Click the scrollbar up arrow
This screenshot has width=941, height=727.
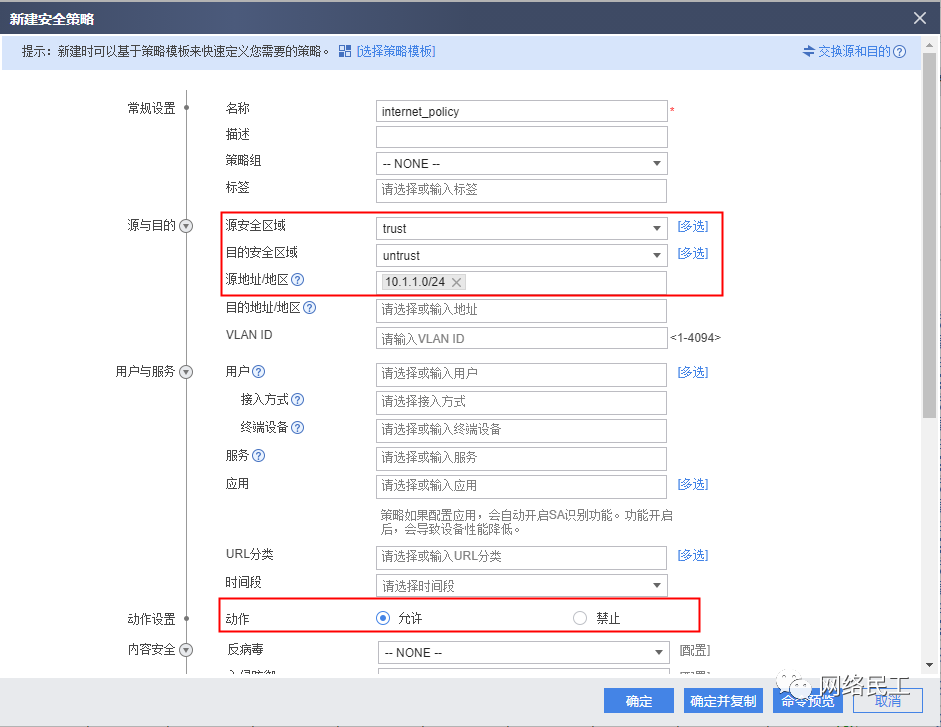pyautogui.click(x=930, y=45)
